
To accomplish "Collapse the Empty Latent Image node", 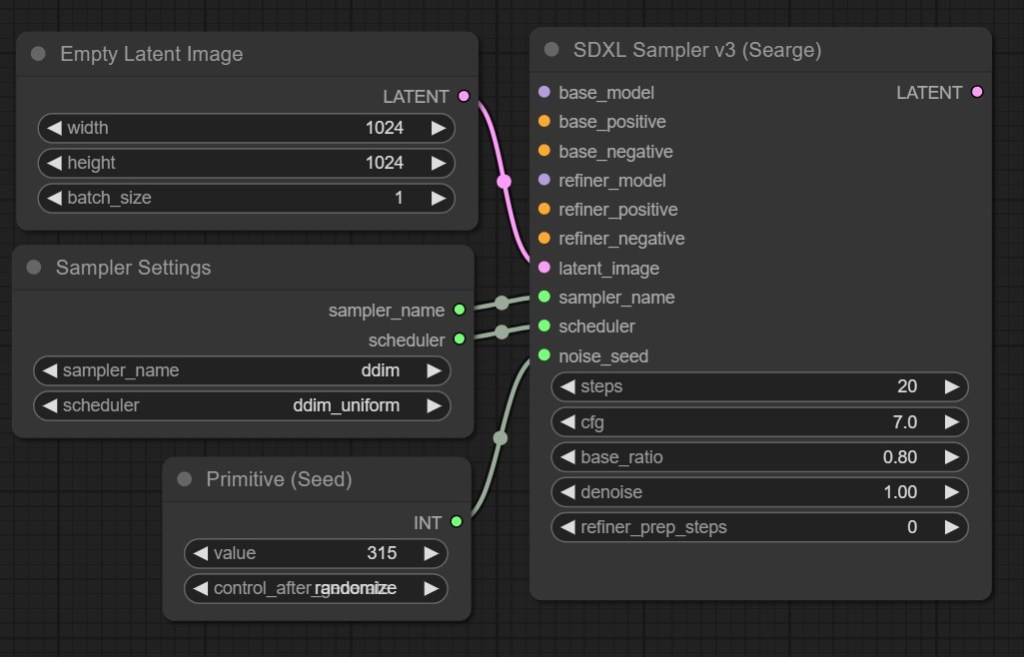I will tap(38, 54).
